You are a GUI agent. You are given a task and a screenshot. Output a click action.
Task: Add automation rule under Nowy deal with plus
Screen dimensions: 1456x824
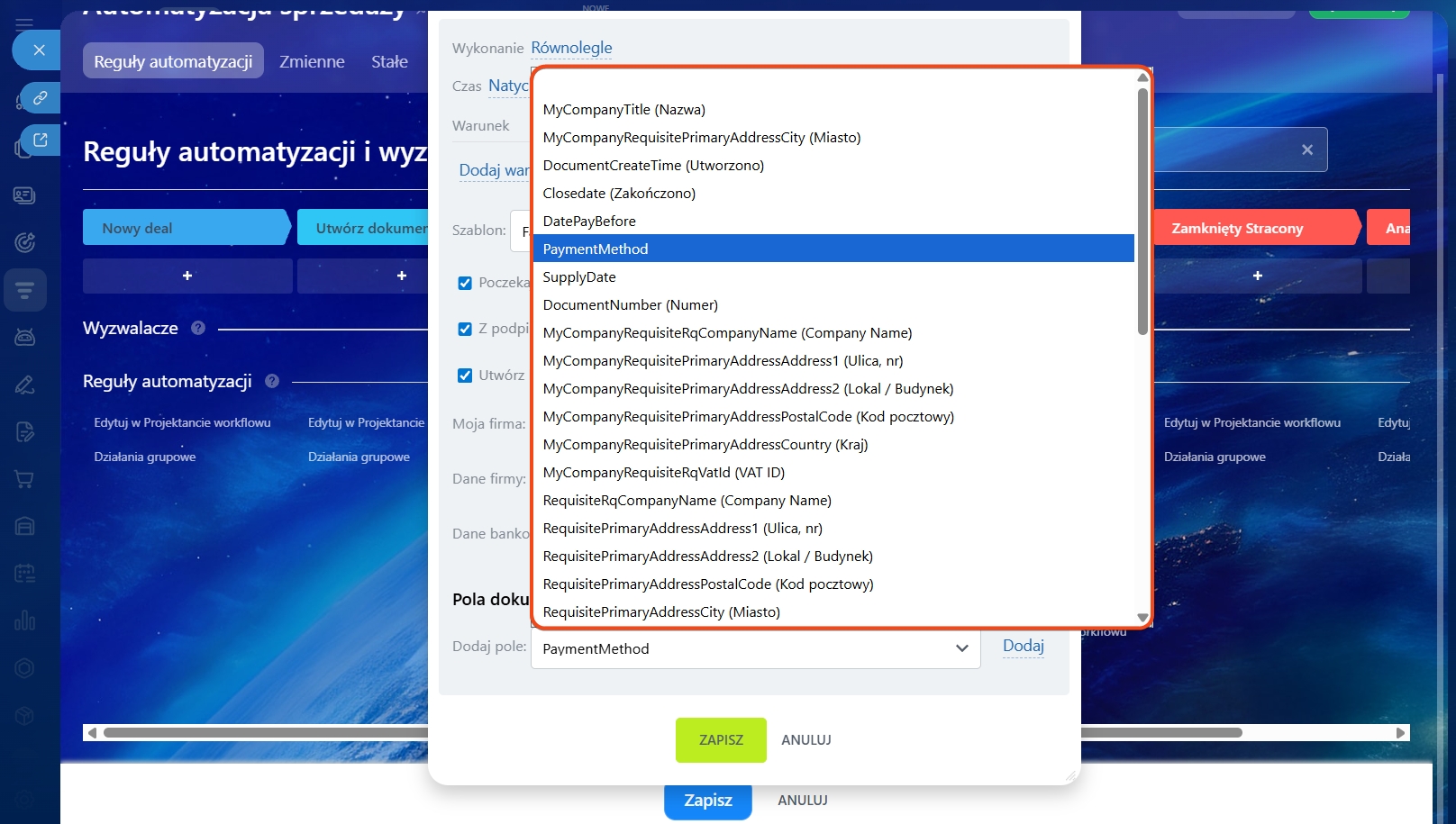pos(187,276)
